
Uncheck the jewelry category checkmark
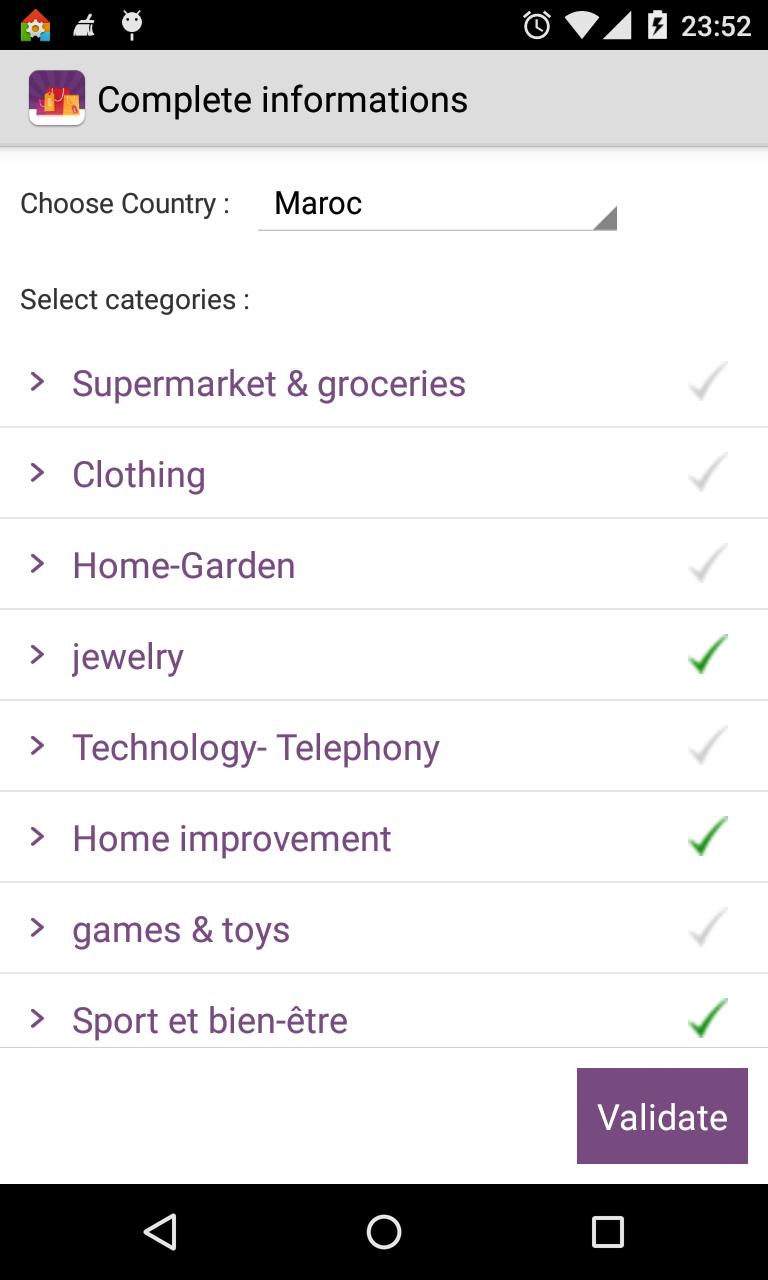708,655
